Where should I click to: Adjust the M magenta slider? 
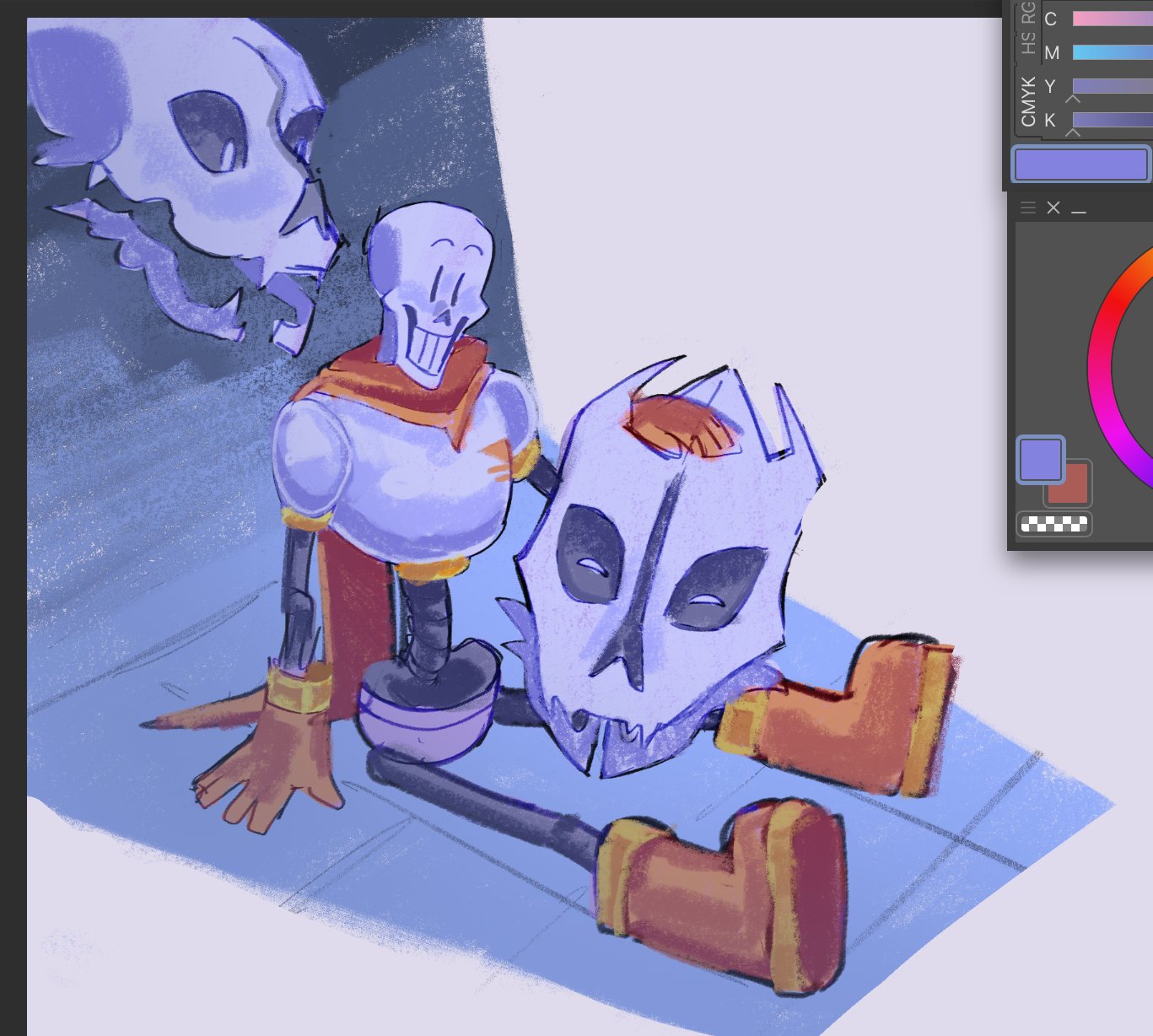(1113, 52)
